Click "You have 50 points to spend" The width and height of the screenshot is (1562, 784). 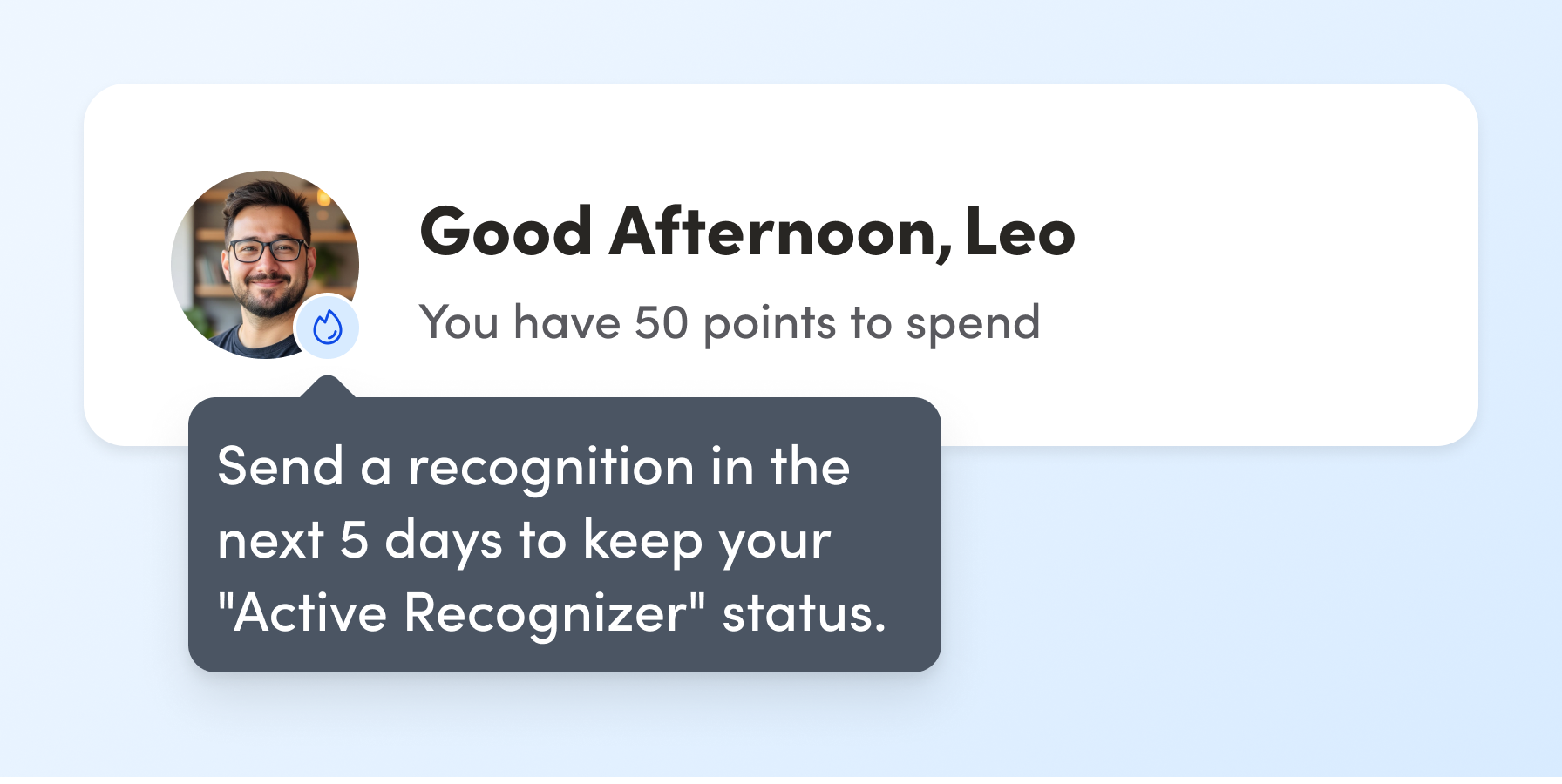[729, 322]
